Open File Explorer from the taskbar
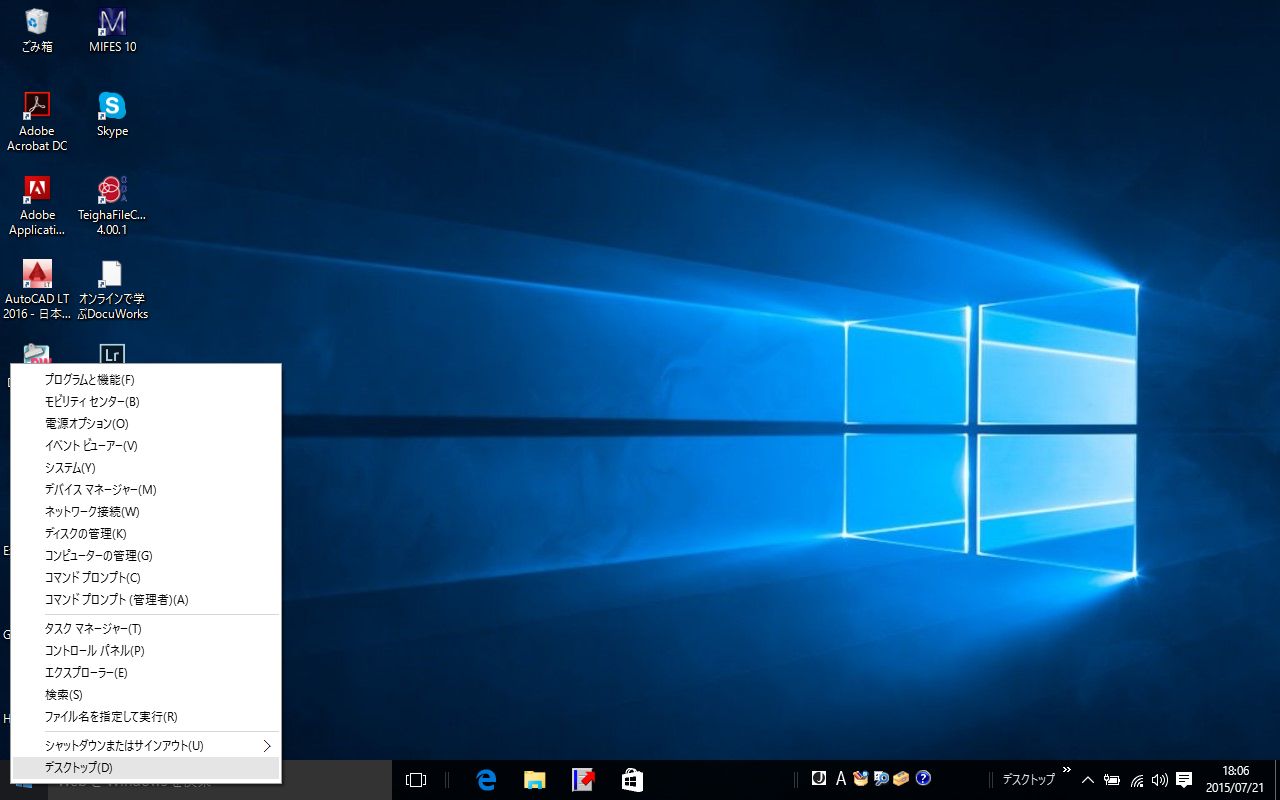The height and width of the screenshot is (800, 1280). point(535,780)
